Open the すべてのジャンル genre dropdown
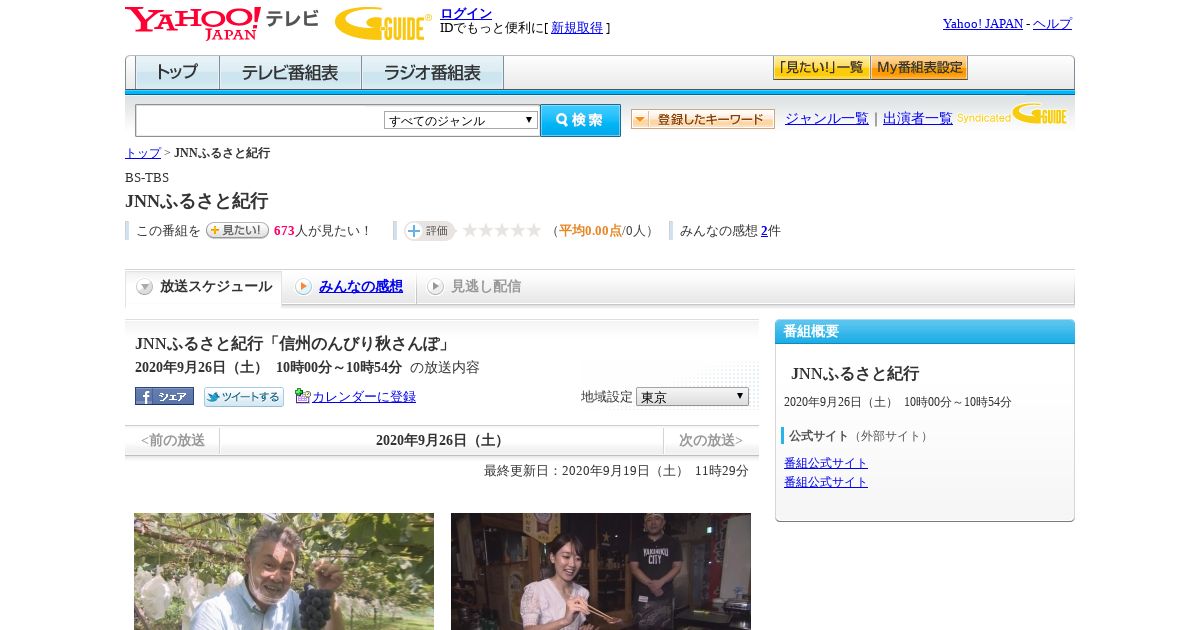The width and height of the screenshot is (1200, 630). point(461,120)
